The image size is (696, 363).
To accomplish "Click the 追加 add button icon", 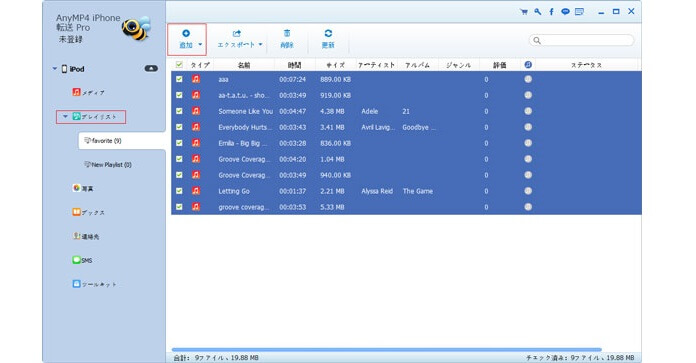I will pyautogui.click(x=186, y=33).
